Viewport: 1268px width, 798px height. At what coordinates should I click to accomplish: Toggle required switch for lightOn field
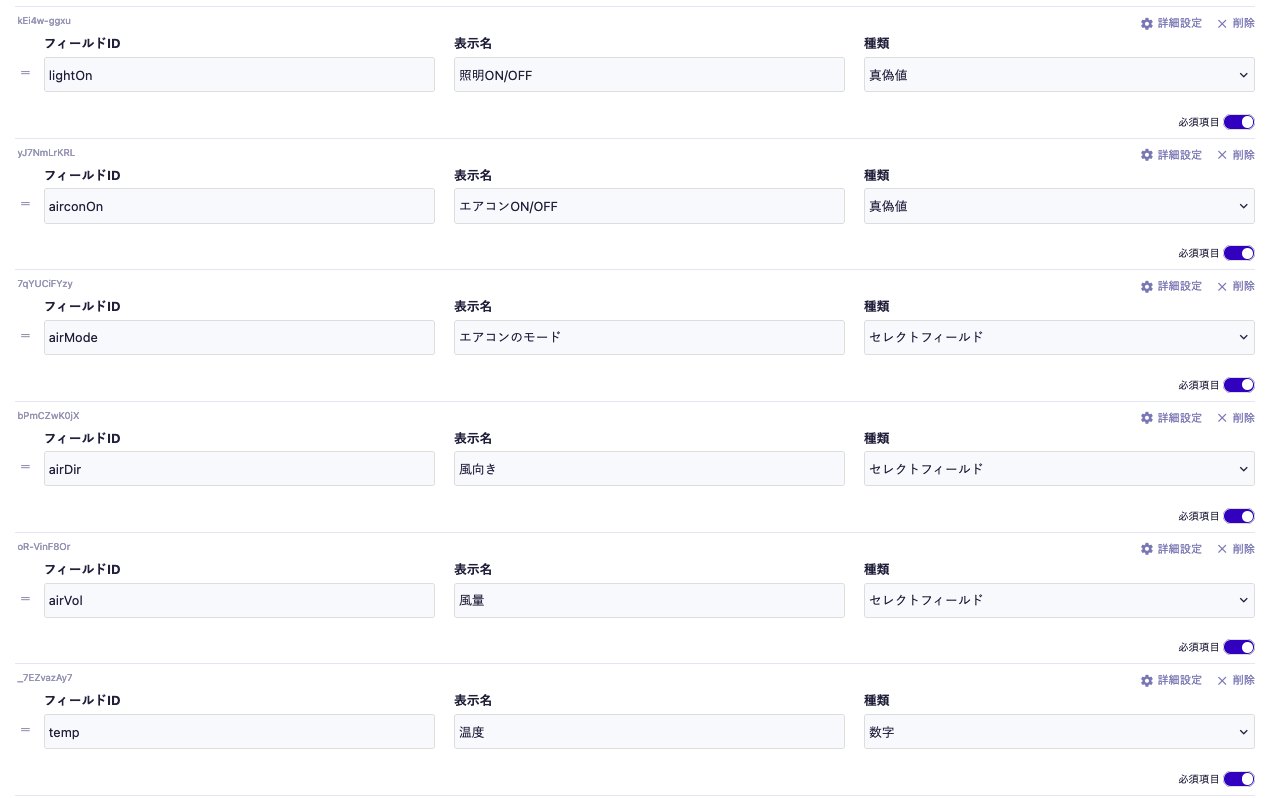(x=1239, y=122)
